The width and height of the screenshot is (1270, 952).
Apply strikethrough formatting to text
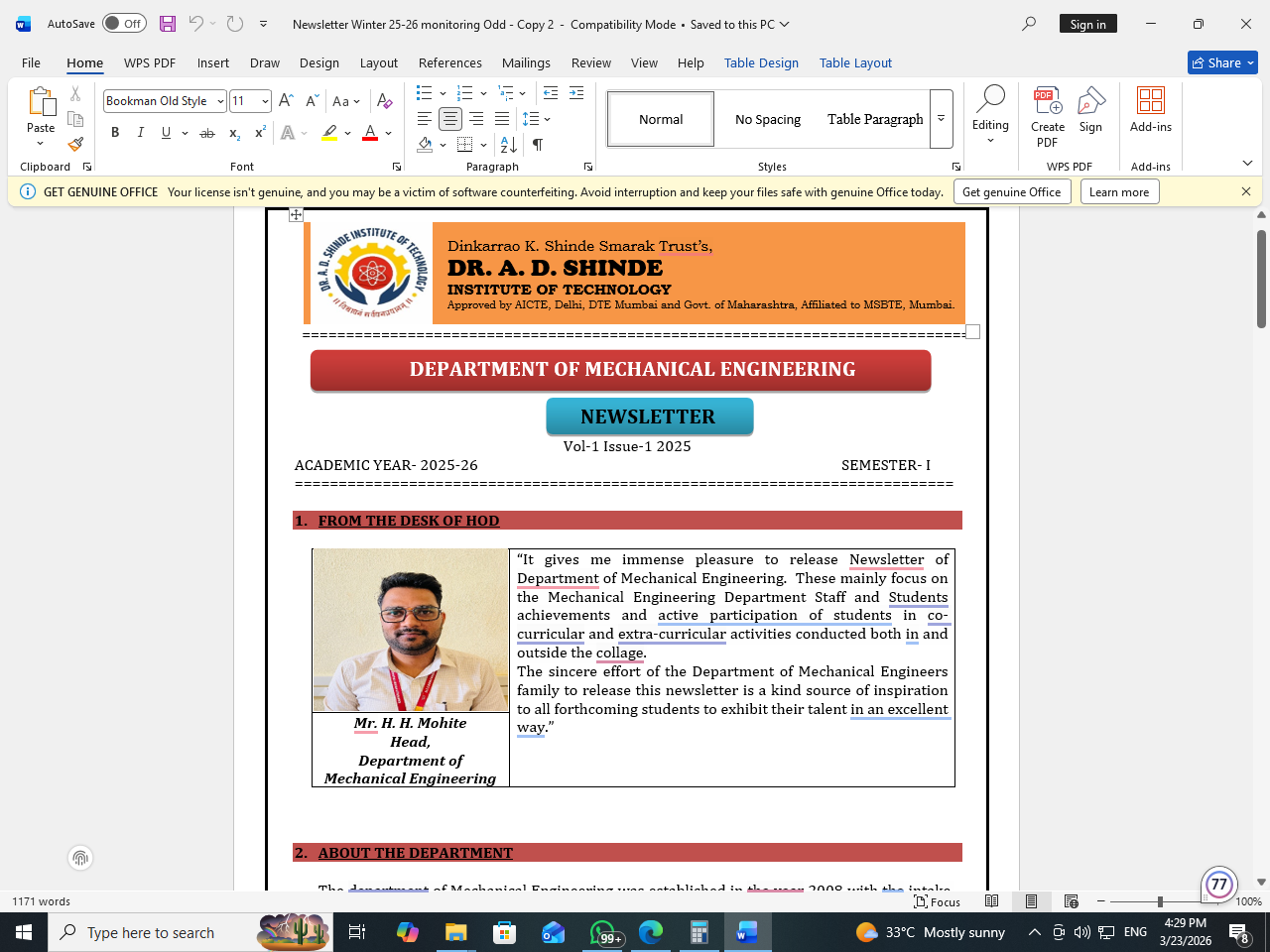coord(206,133)
